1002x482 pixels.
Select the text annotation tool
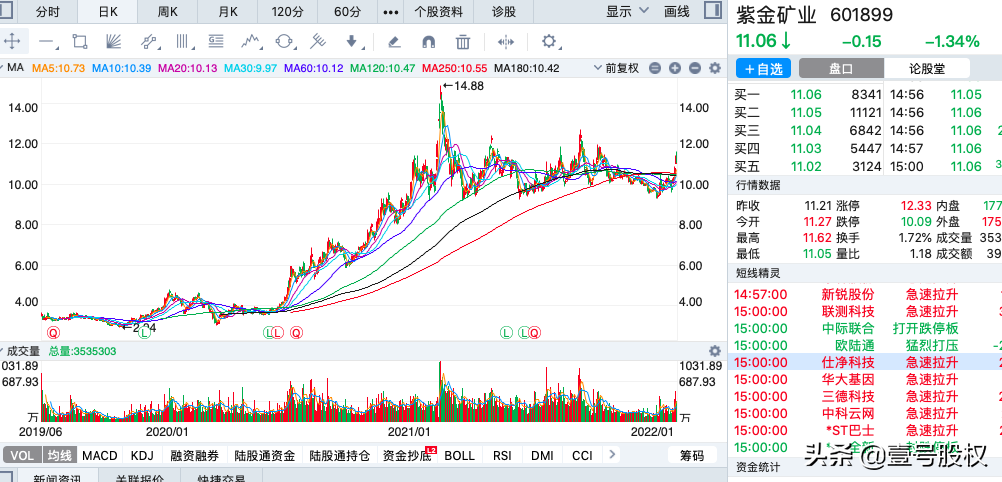(216, 42)
